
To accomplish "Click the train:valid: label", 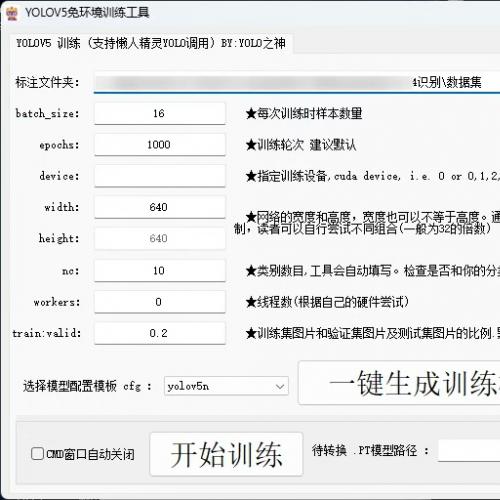I will pyautogui.click(x=47, y=333).
